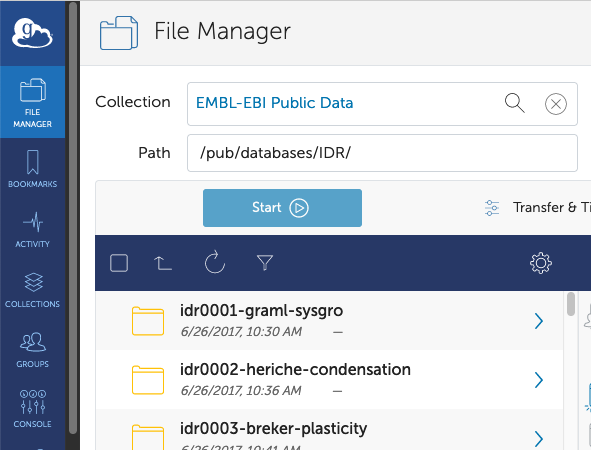Image resolution: width=591 pixels, height=450 pixels.
Task: Expand the idr0002-heriche-condensation folder chevron
Action: [539, 380]
